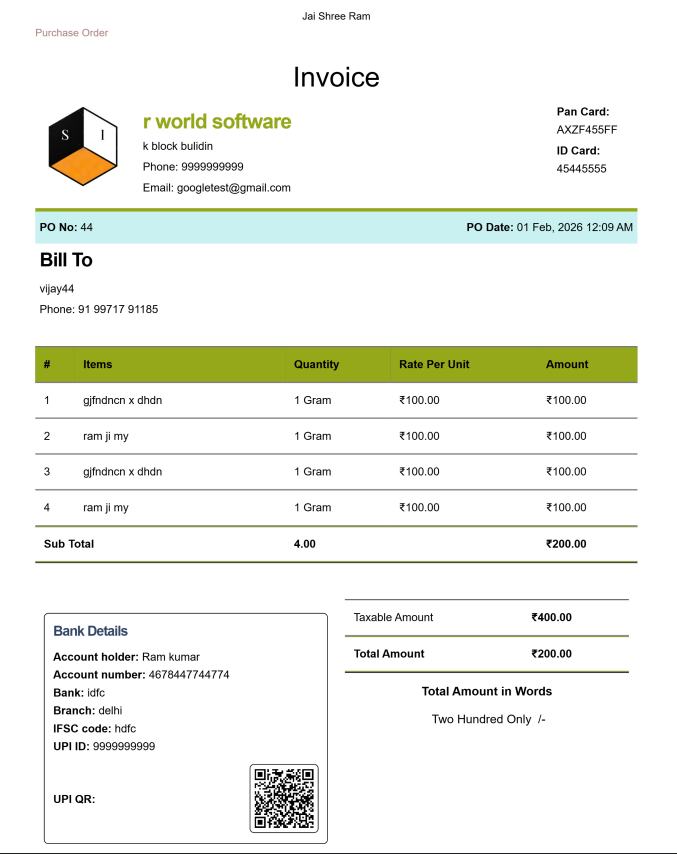Click the Purchase Order label
Viewport: 677px width, 854px height.
[72, 33]
